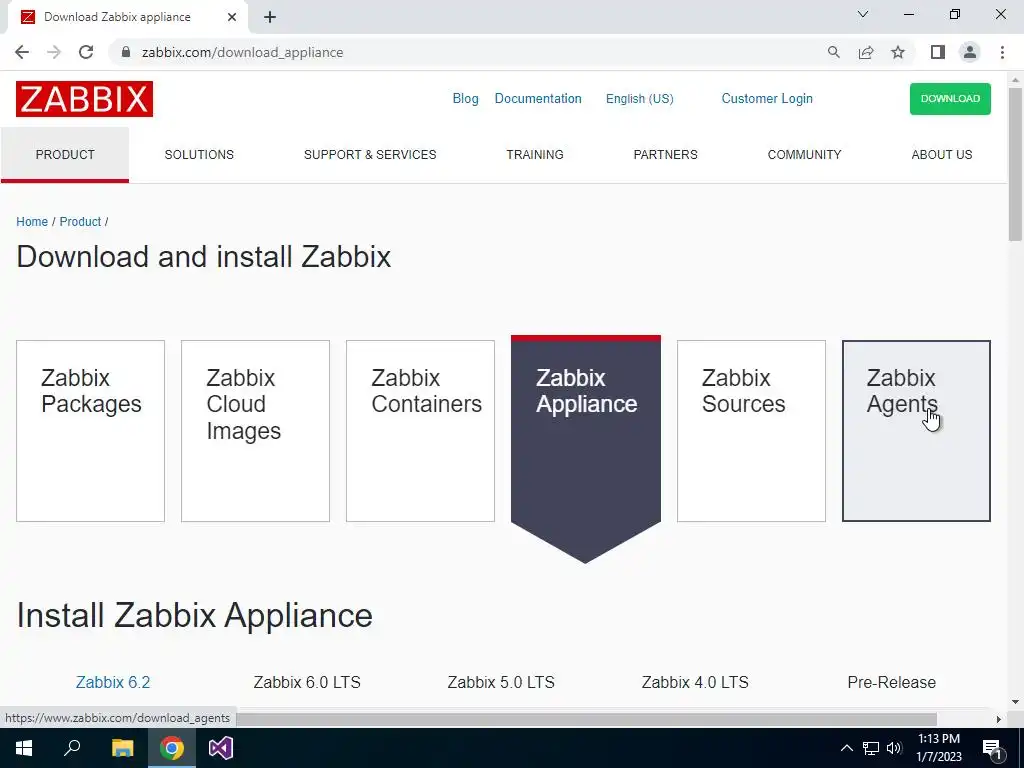Open the PRODUCT menu
Viewport: 1024px width, 768px height.
65,155
